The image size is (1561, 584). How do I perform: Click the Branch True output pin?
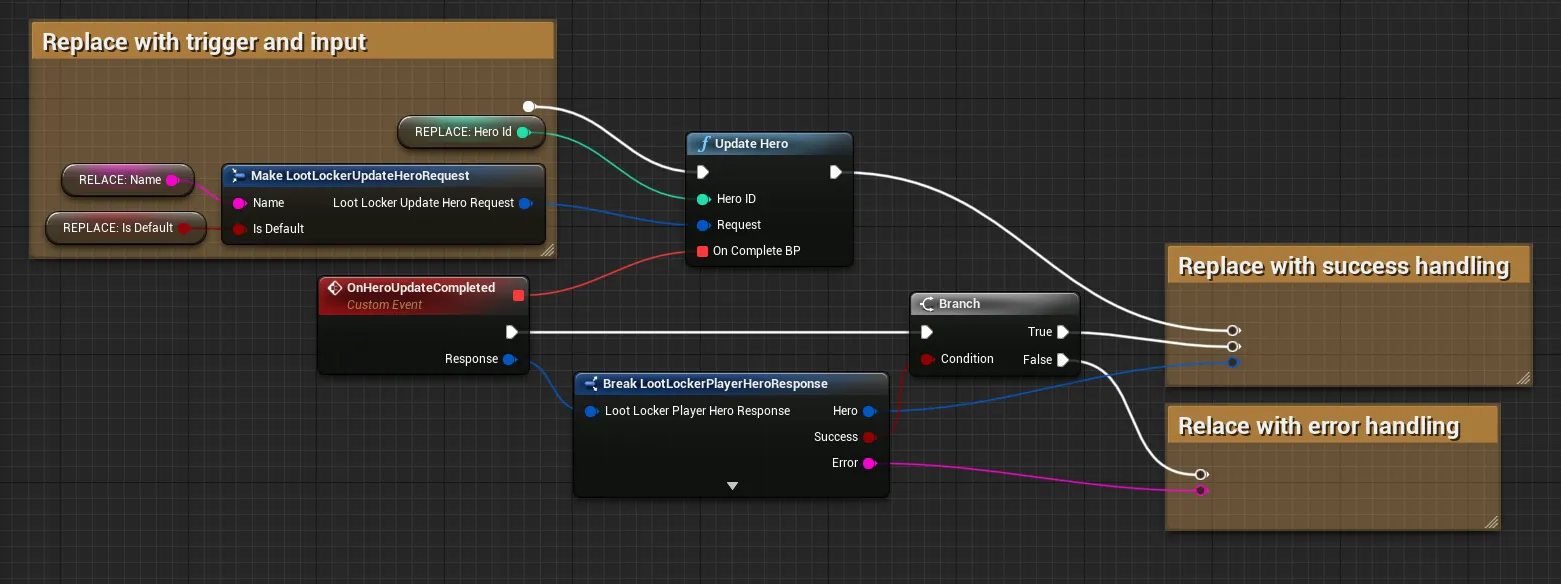(1063, 332)
